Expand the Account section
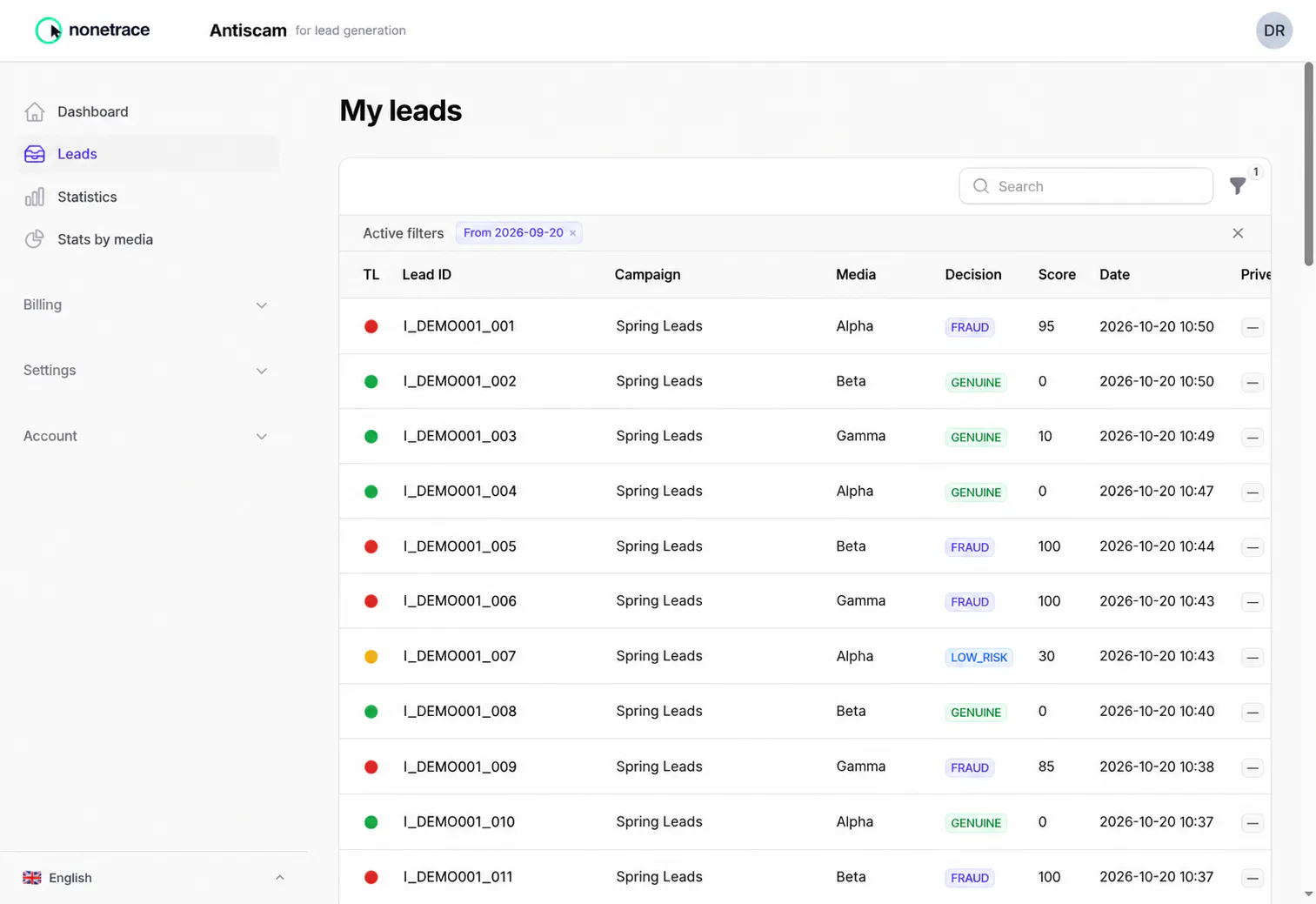Image resolution: width=1316 pixels, height=904 pixels. click(x=145, y=437)
